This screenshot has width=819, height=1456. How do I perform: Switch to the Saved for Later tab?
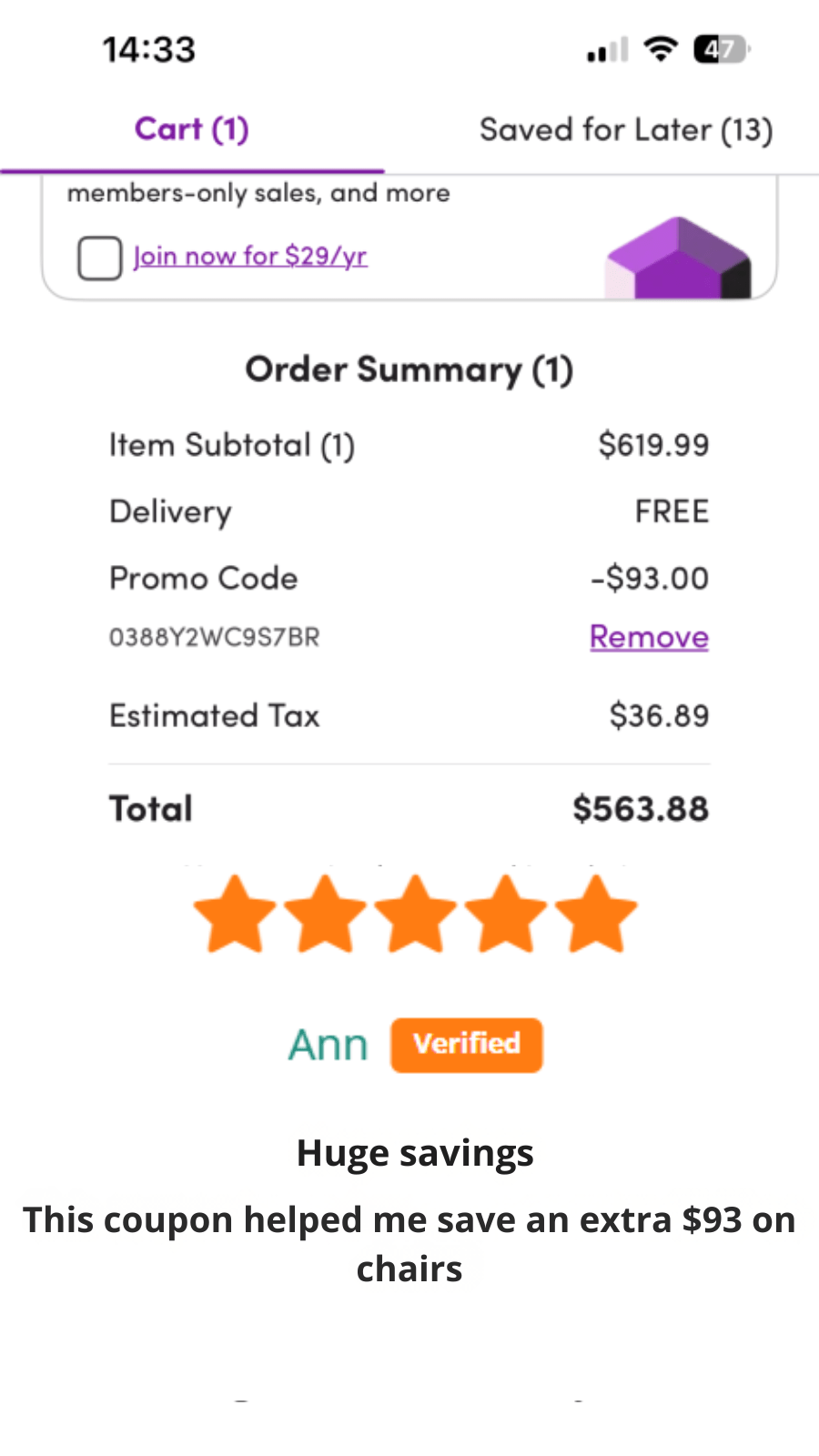pos(627,129)
